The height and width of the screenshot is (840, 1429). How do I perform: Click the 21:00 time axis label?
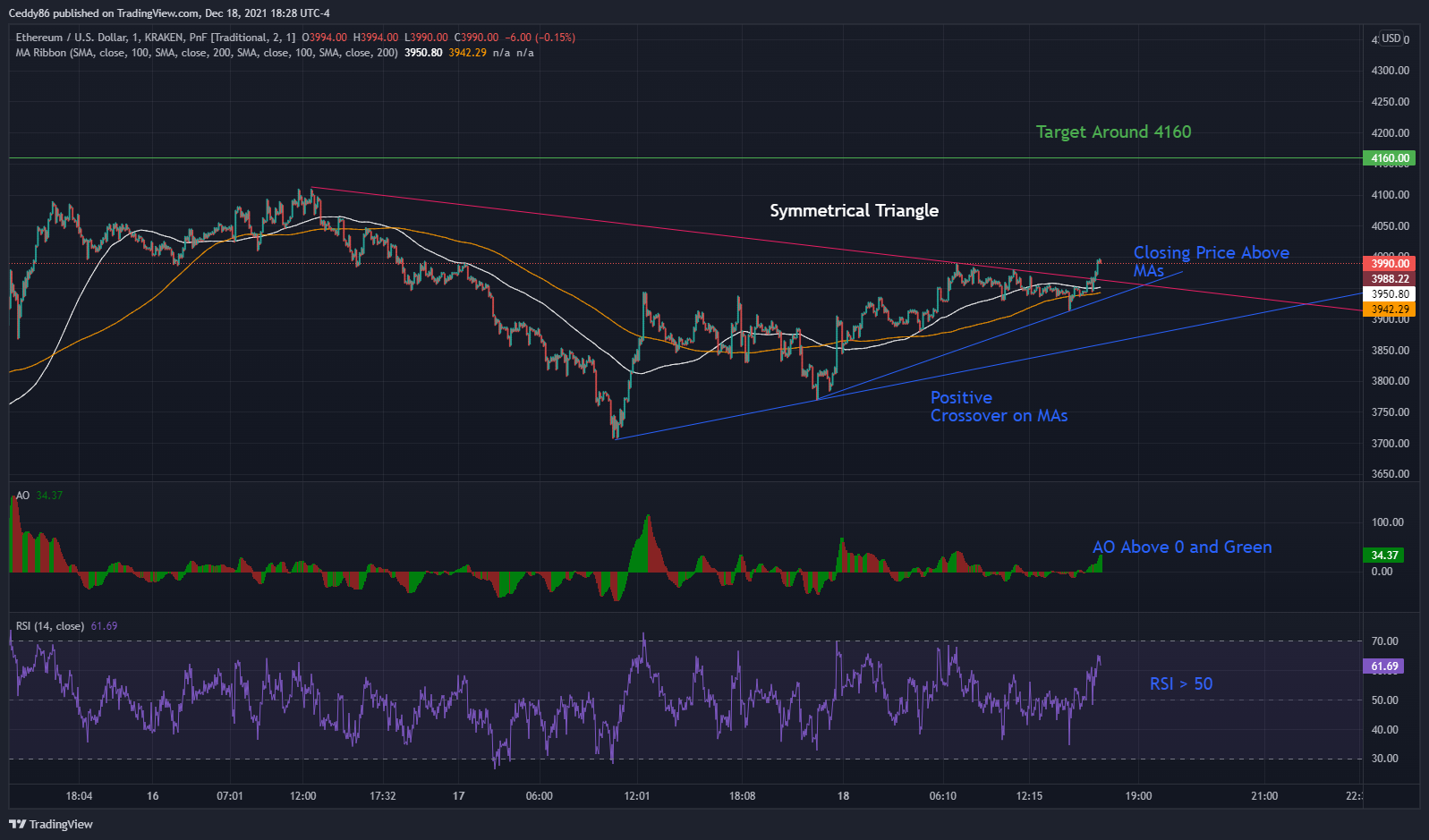[x=1264, y=796]
